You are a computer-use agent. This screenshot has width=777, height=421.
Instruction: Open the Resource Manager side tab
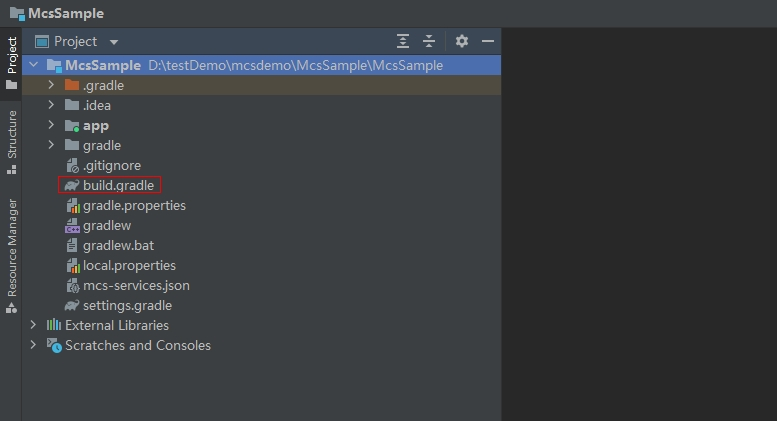click(x=11, y=254)
